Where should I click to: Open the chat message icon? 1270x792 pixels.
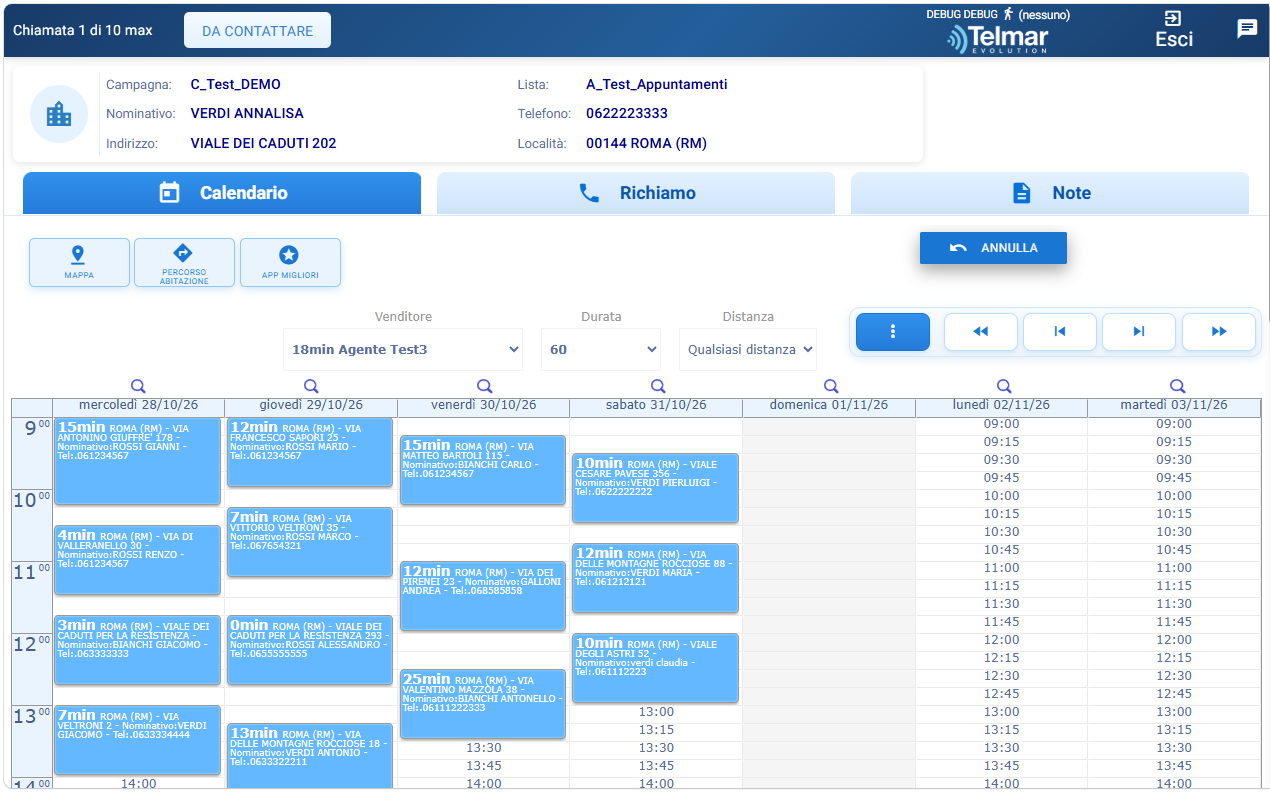tap(1247, 28)
